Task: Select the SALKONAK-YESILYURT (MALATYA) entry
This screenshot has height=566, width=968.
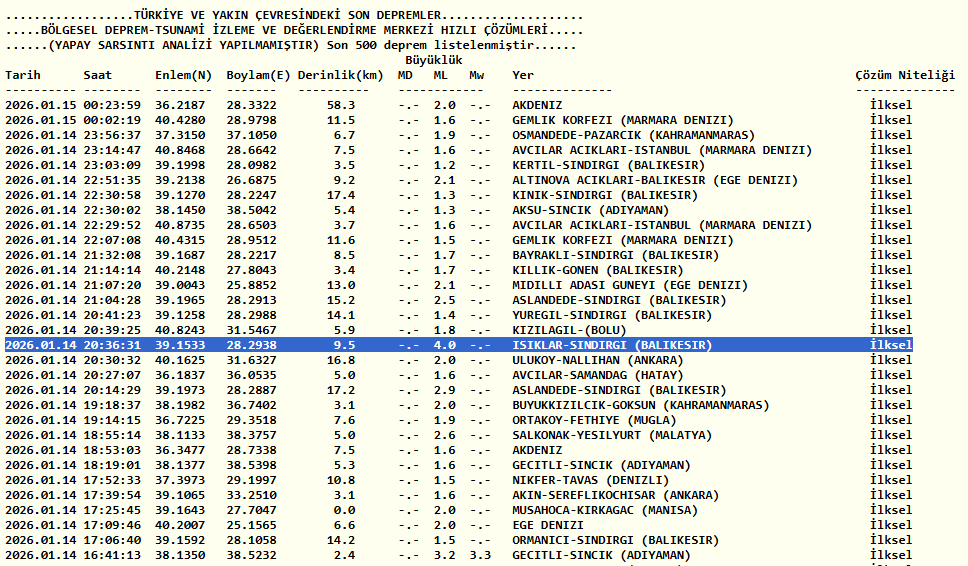Action: (611, 435)
